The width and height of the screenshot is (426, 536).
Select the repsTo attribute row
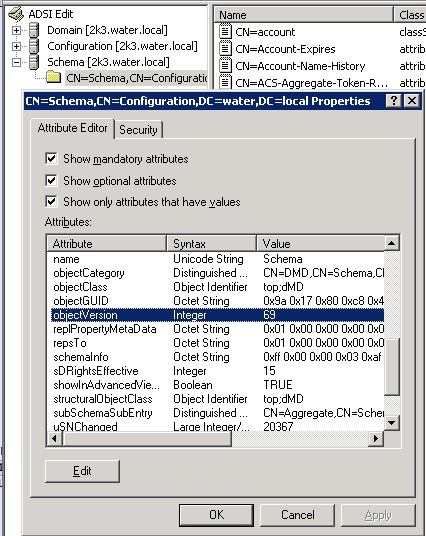tap(217, 343)
